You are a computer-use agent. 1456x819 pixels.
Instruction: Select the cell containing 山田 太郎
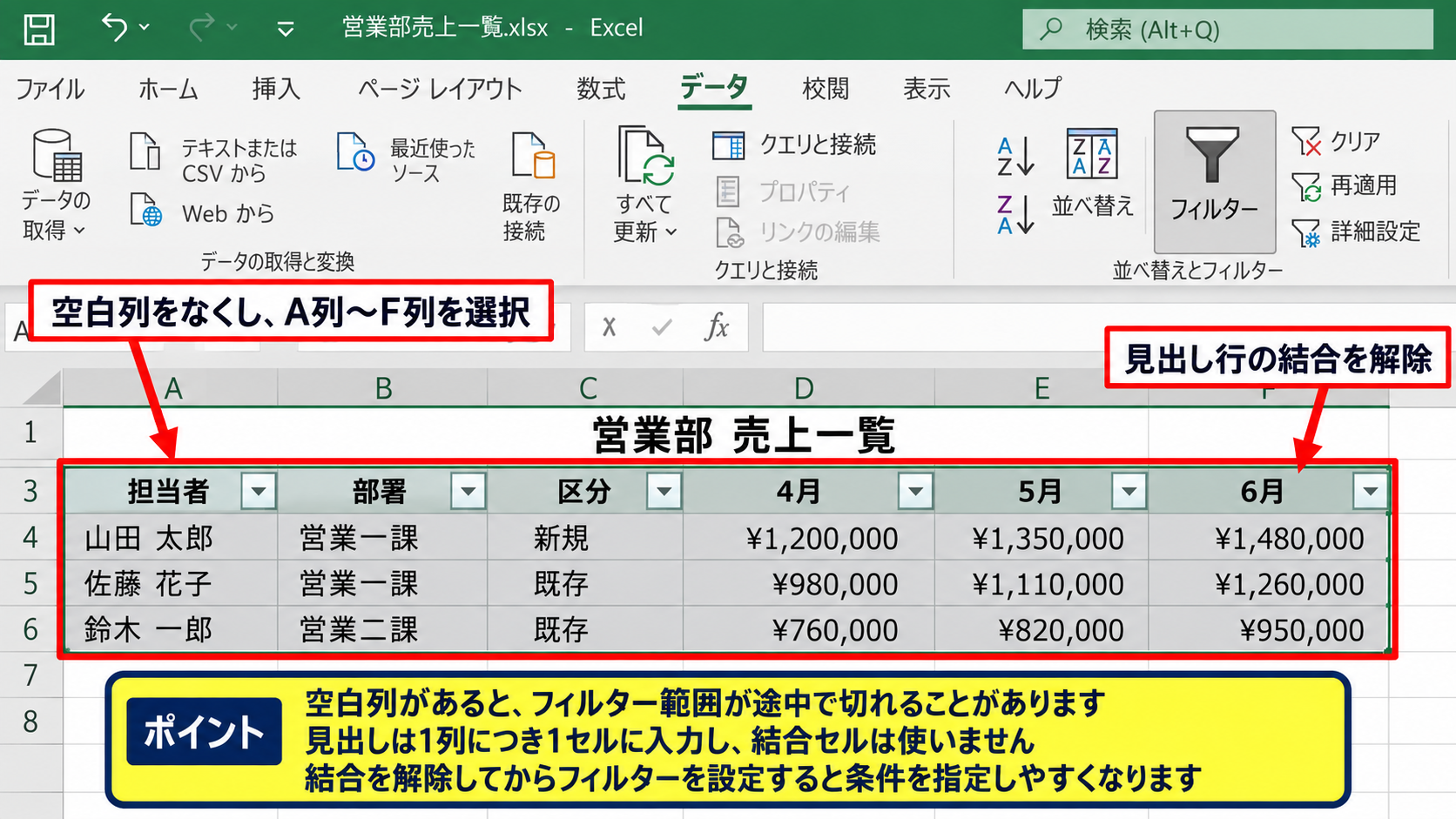(172, 538)
